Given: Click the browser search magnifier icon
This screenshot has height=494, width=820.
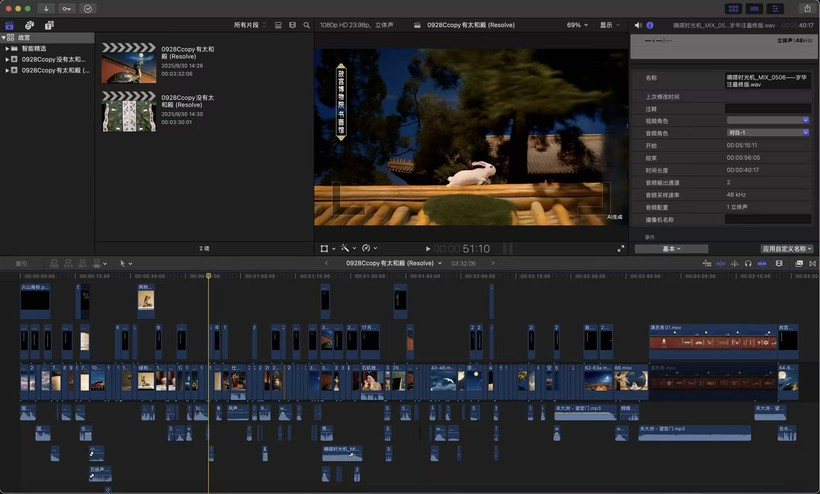Looking at the screenshot, I should [x=305, y=25].
